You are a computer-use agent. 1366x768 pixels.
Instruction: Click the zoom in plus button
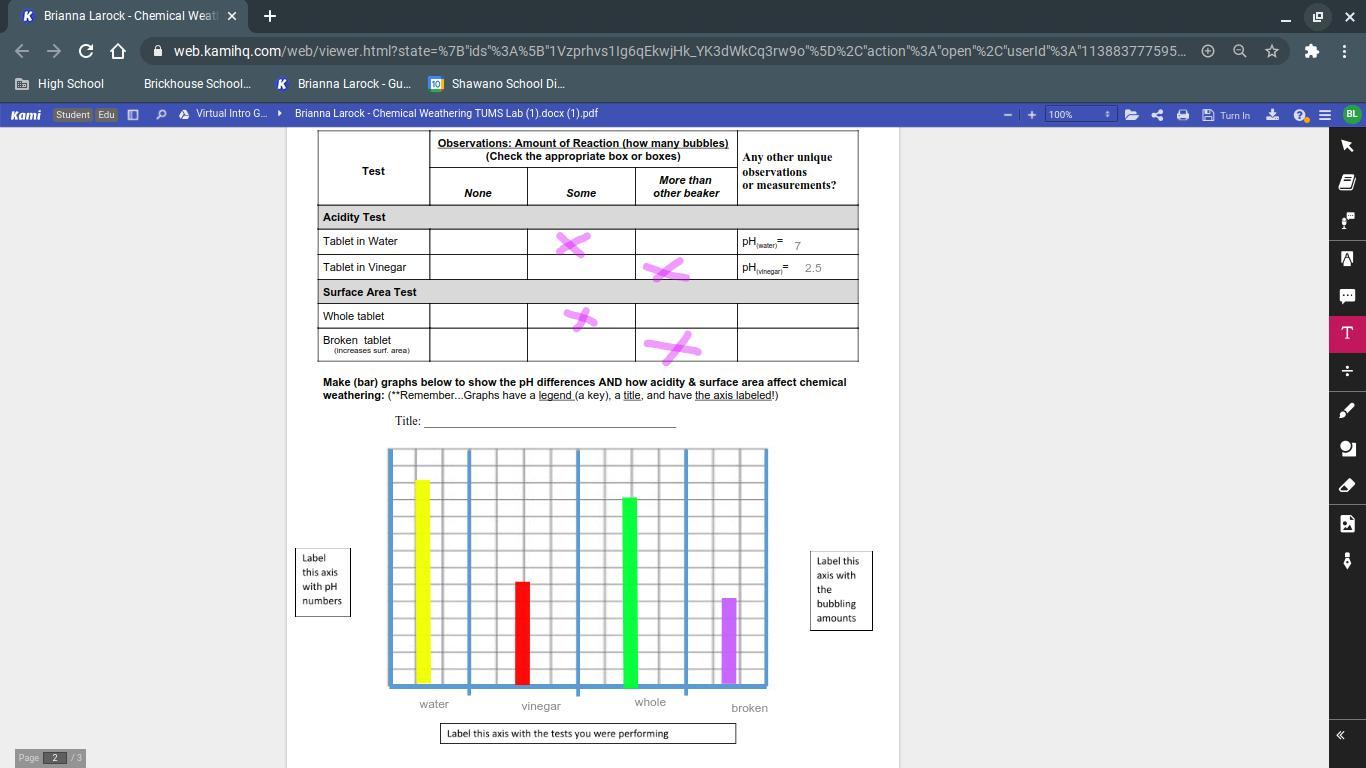(x=1032, y=115)
